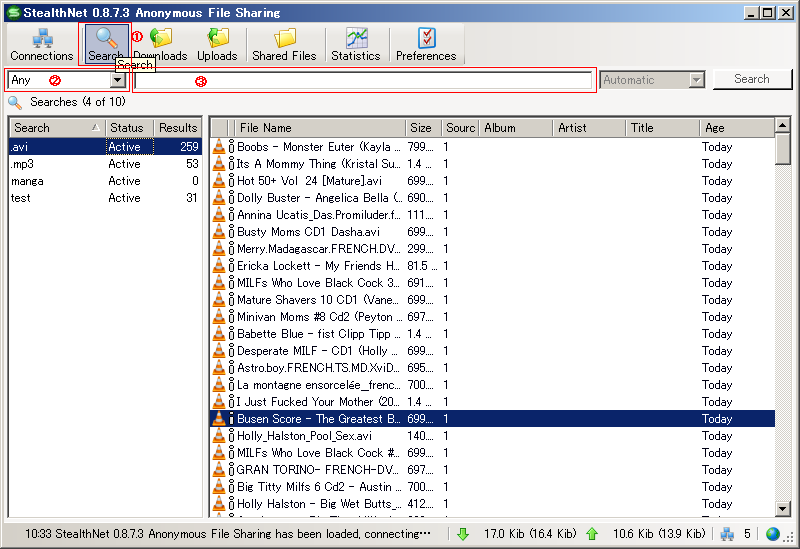The width and height of the screenshot is (800, 549).
Task: Click size 299 cell of Merry.Madagascar row
Action: 420,249
